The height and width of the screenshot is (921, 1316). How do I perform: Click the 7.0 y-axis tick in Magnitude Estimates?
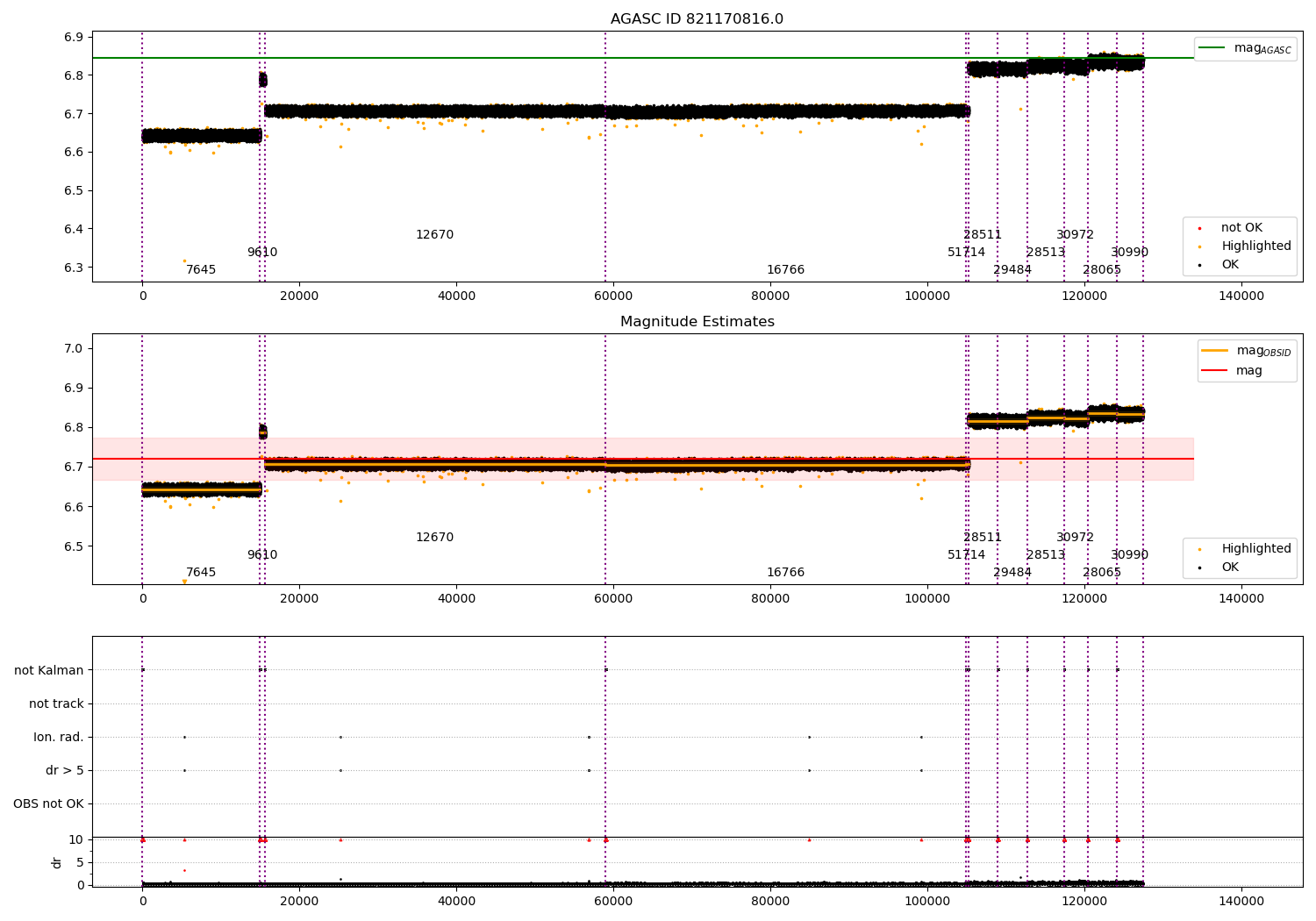[74, 349]
